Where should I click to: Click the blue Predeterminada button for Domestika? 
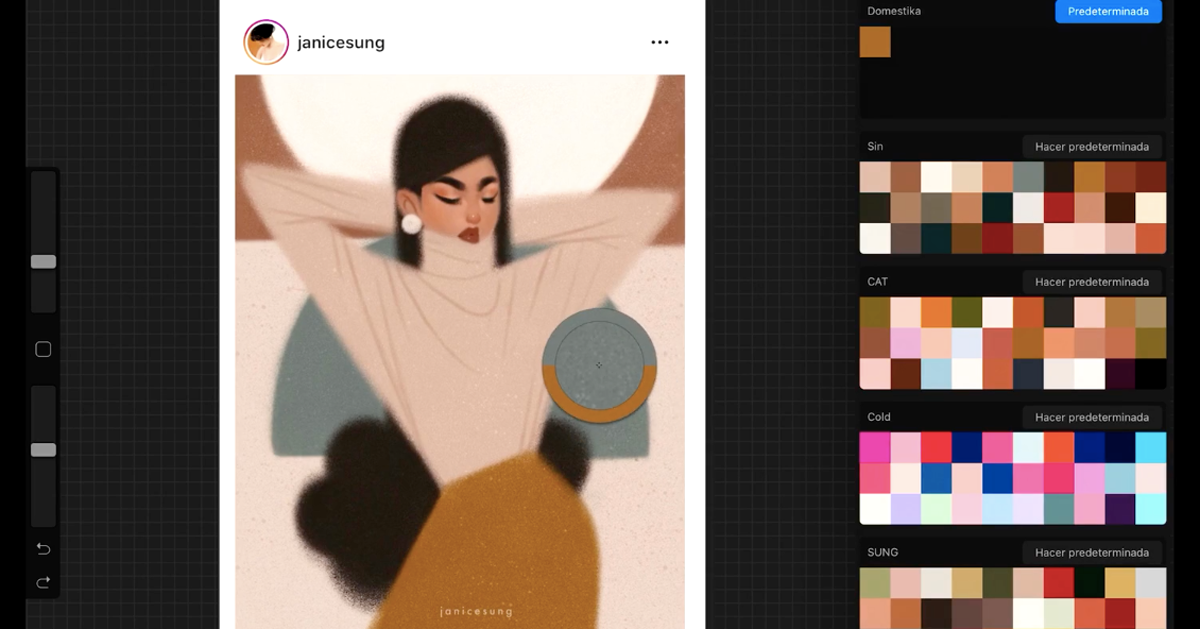pyautogui.click(x=1108, y=11)
